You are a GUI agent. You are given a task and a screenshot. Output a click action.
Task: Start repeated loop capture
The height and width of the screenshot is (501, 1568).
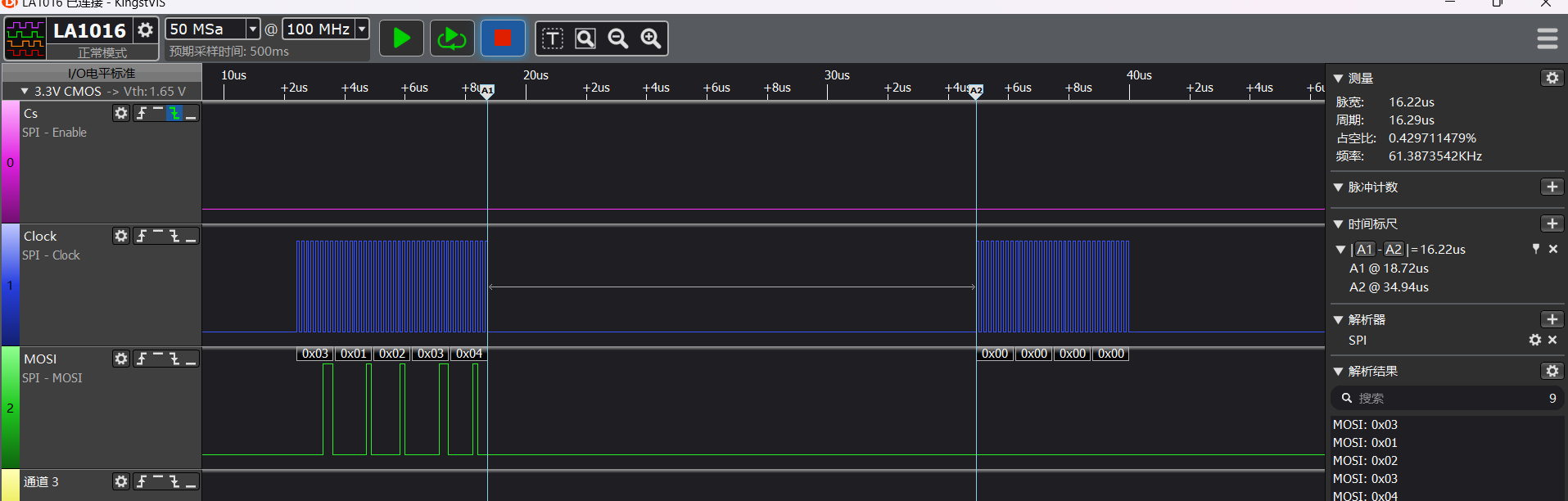tap(451, 38)
